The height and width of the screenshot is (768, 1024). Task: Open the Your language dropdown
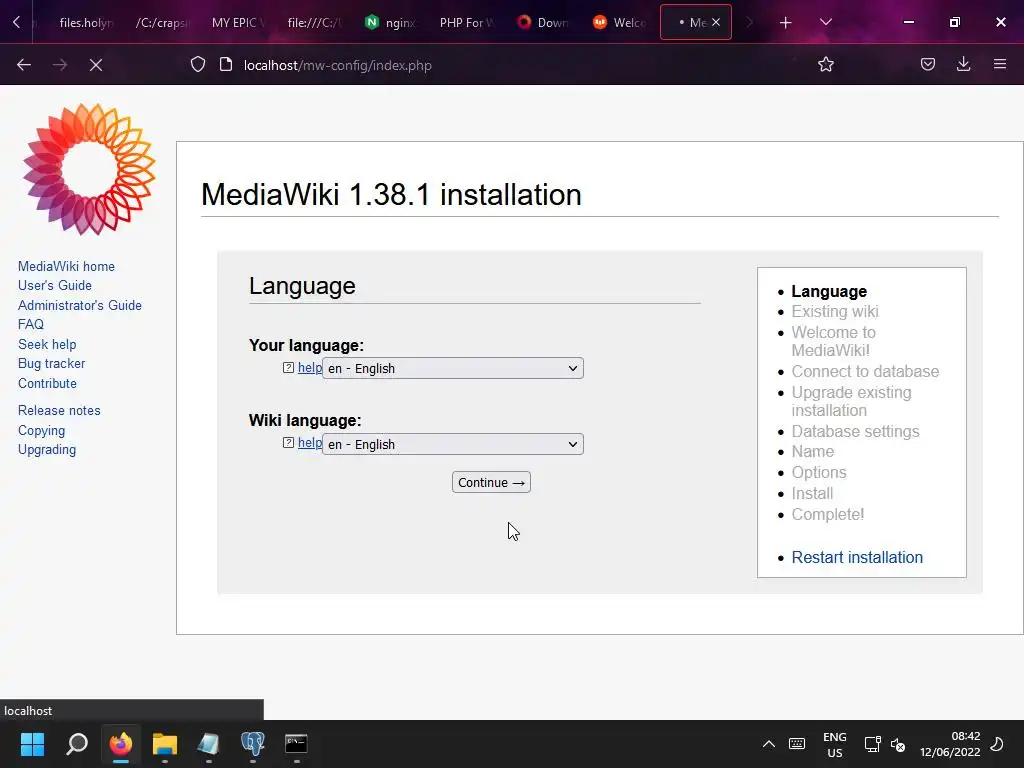(453, 368)
